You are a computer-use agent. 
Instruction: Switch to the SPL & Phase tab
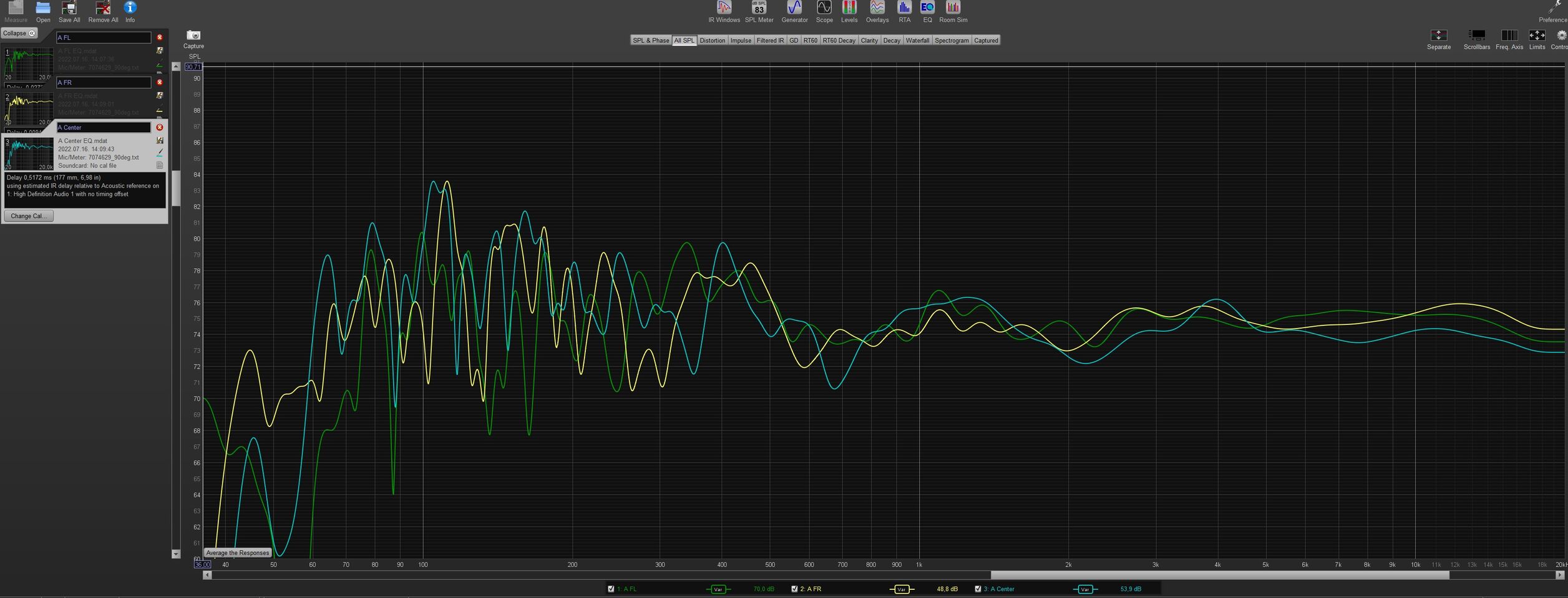pyautogui.click(x=651, y=41)
